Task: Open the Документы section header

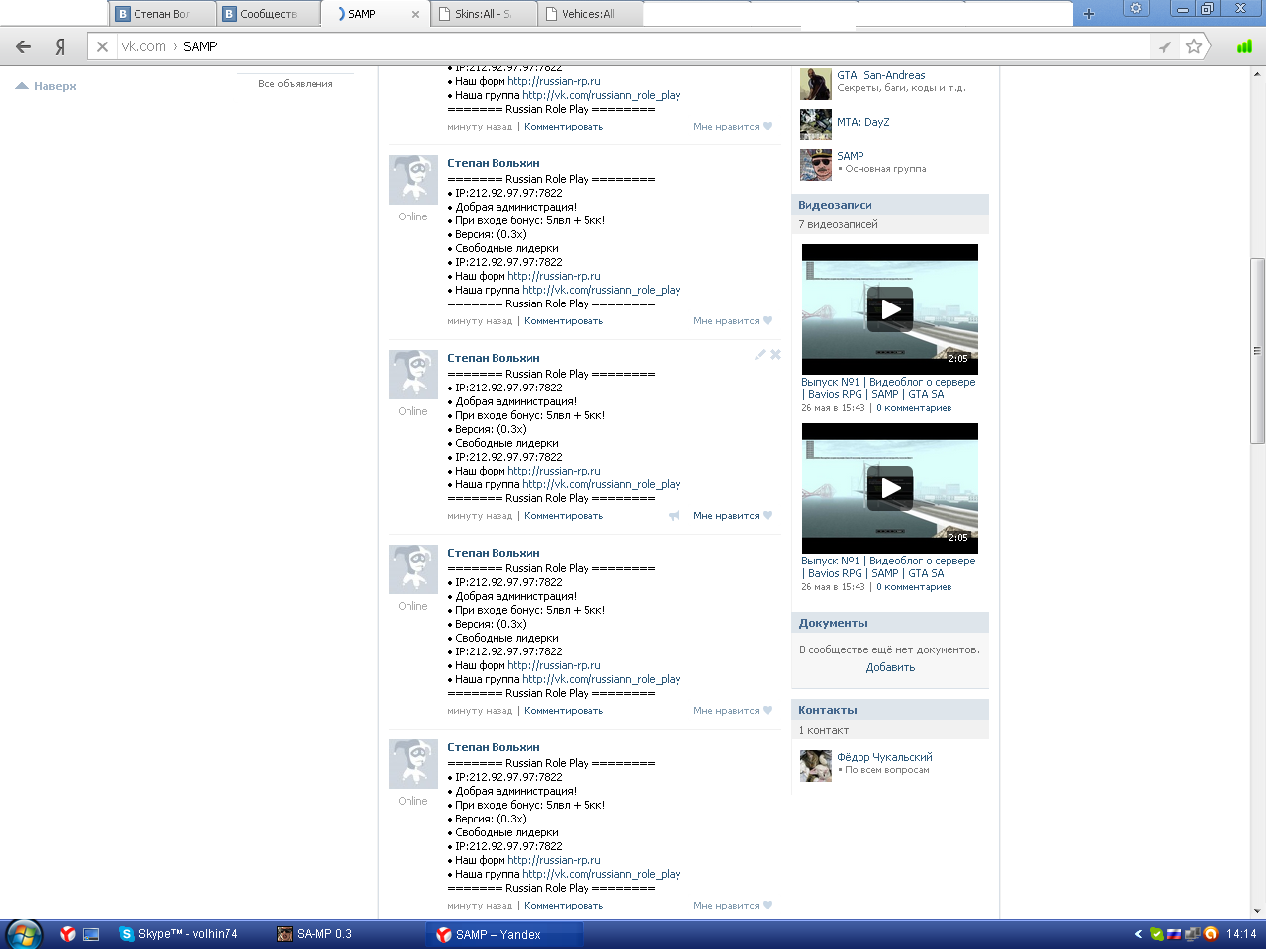Action: coord(890,623)
